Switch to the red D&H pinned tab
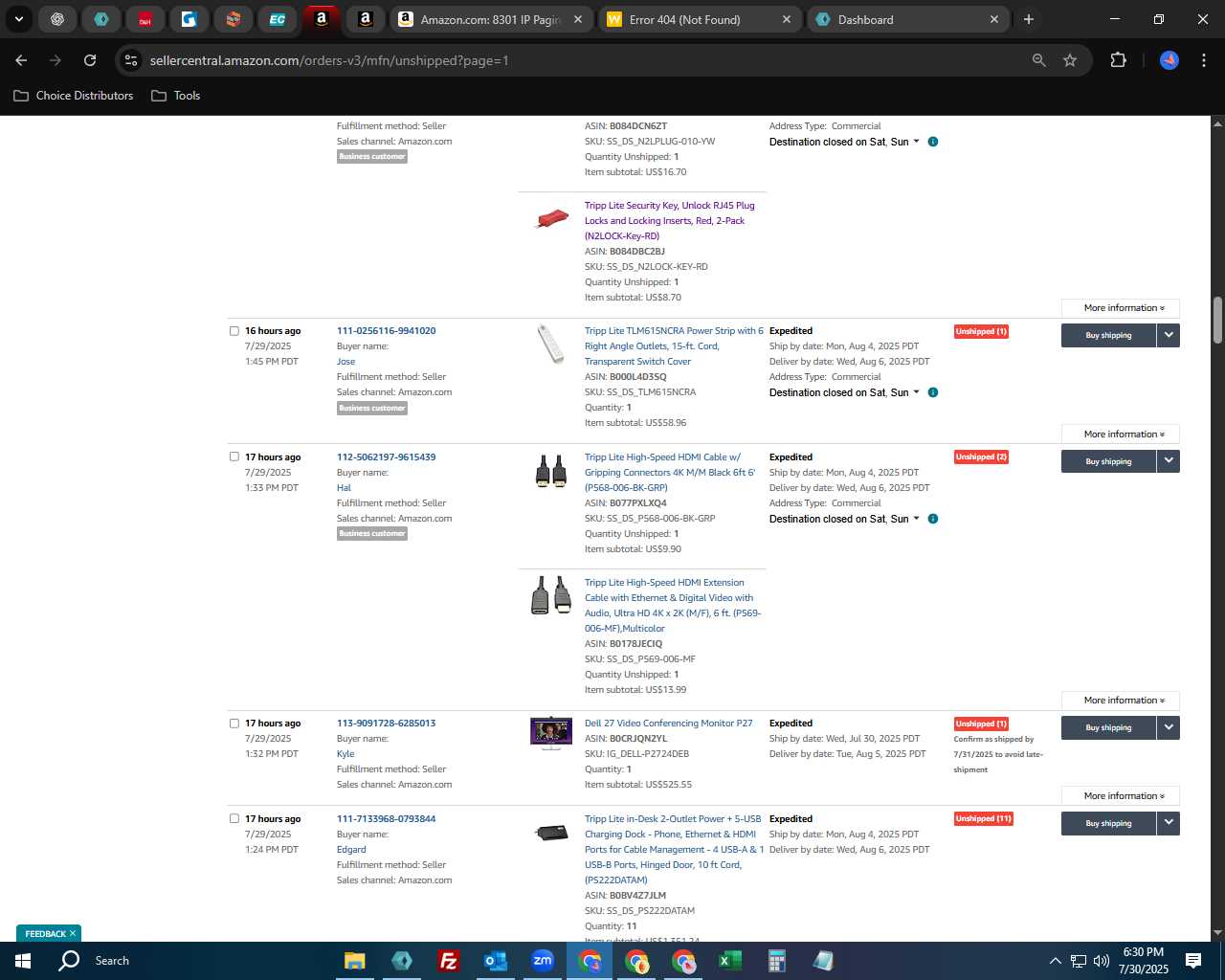The image size is (1225, 980). pos(145,19)
